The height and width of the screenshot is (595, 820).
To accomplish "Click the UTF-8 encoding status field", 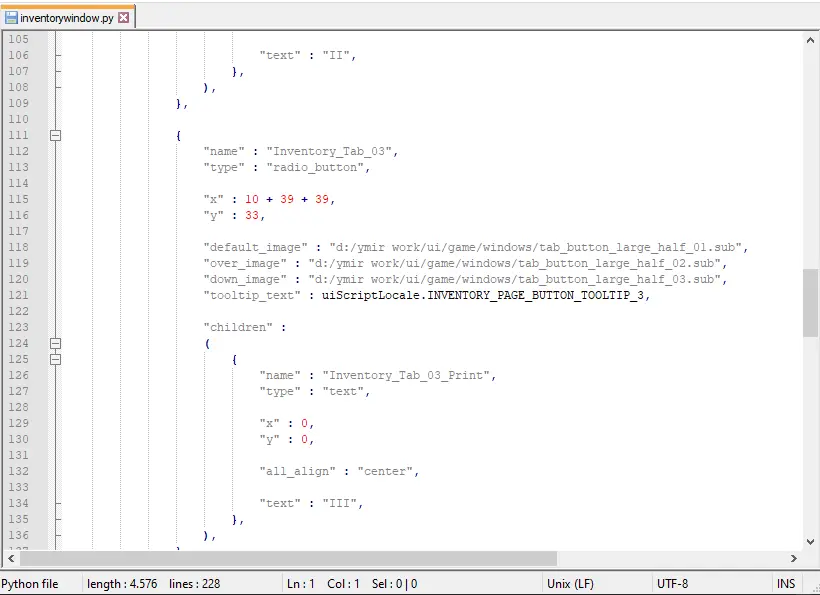I will [x=673, y=583].
